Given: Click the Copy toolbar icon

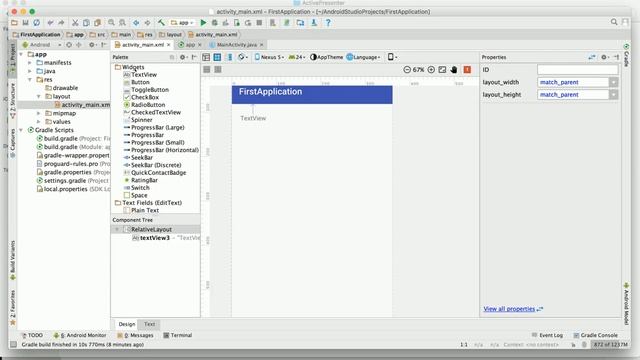Looking at the screenshot, I should point(86,23).
